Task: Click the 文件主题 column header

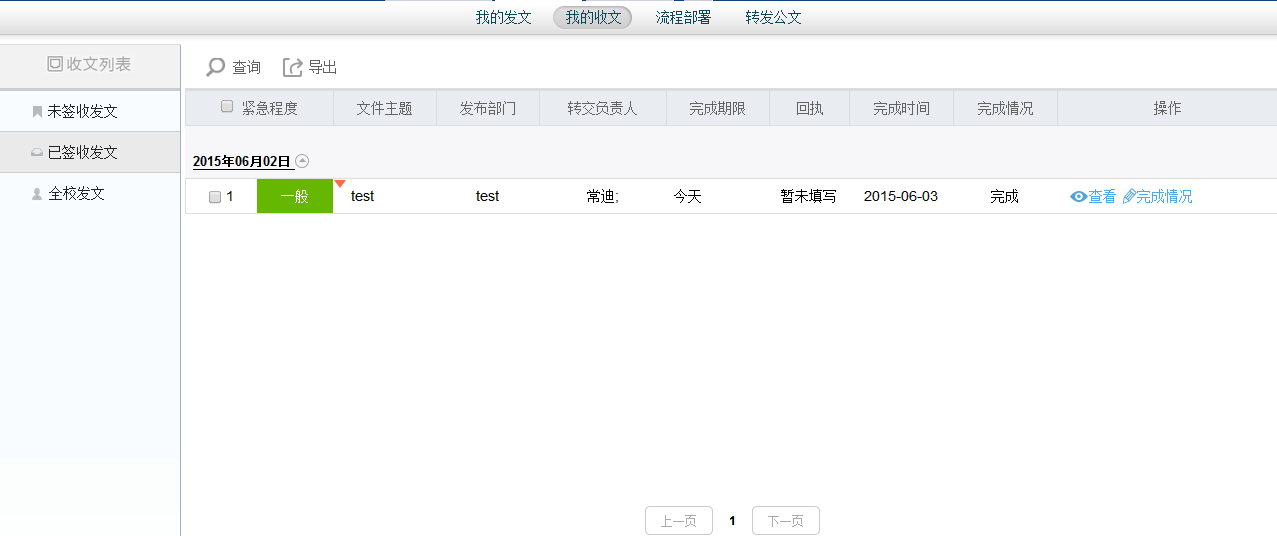Action: point(384,108)
